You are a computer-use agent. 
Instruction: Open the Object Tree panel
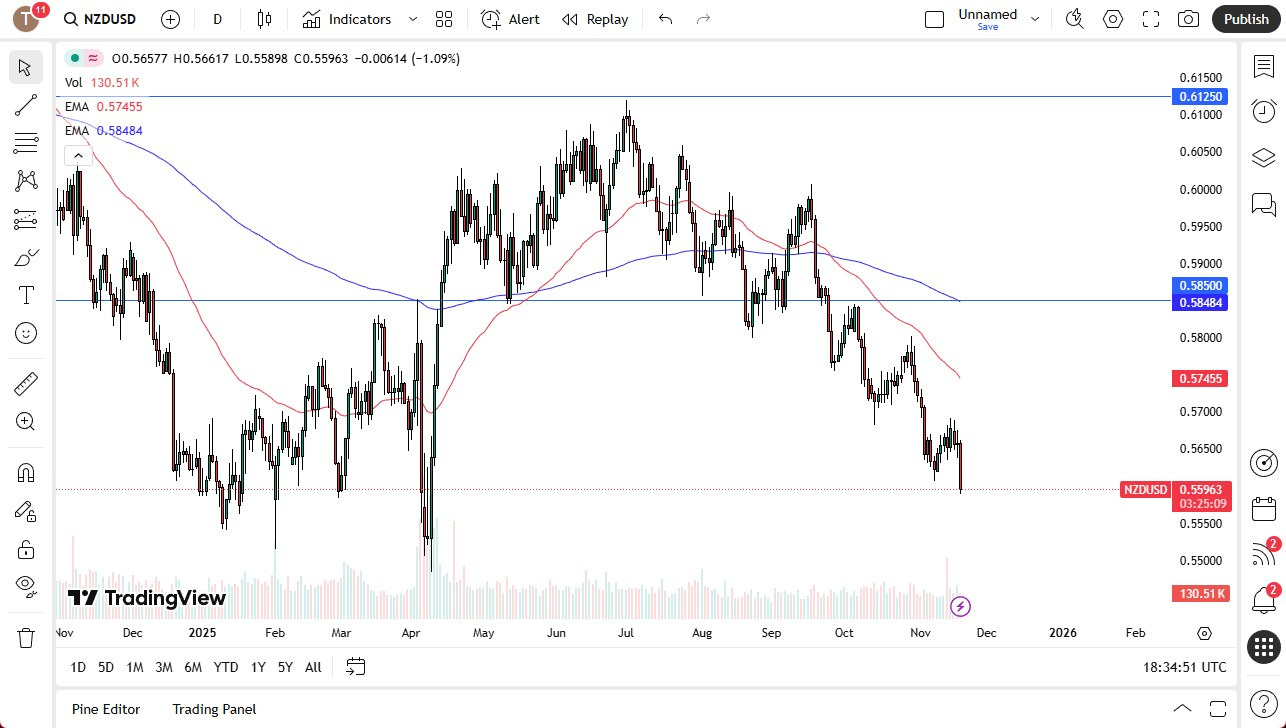pyautogui.click(x=1263, y=157)
